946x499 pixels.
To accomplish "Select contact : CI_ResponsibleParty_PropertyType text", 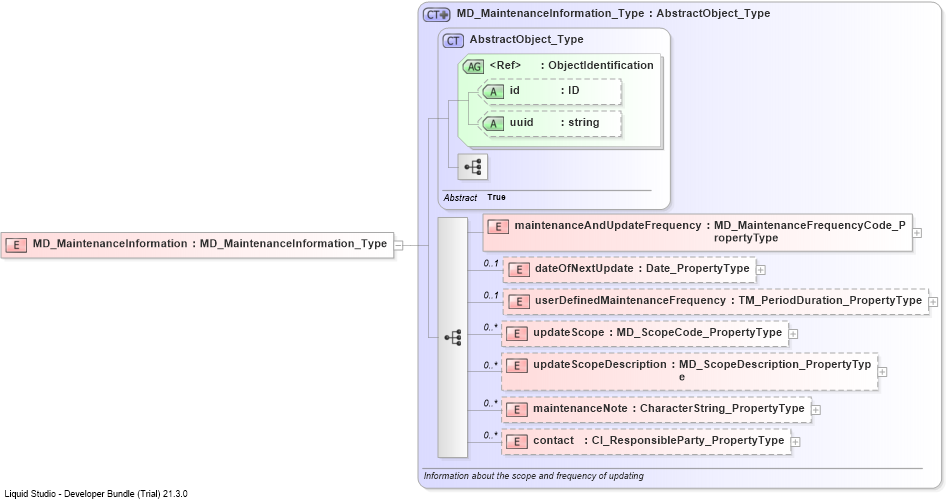I will (x=658, y=440).
